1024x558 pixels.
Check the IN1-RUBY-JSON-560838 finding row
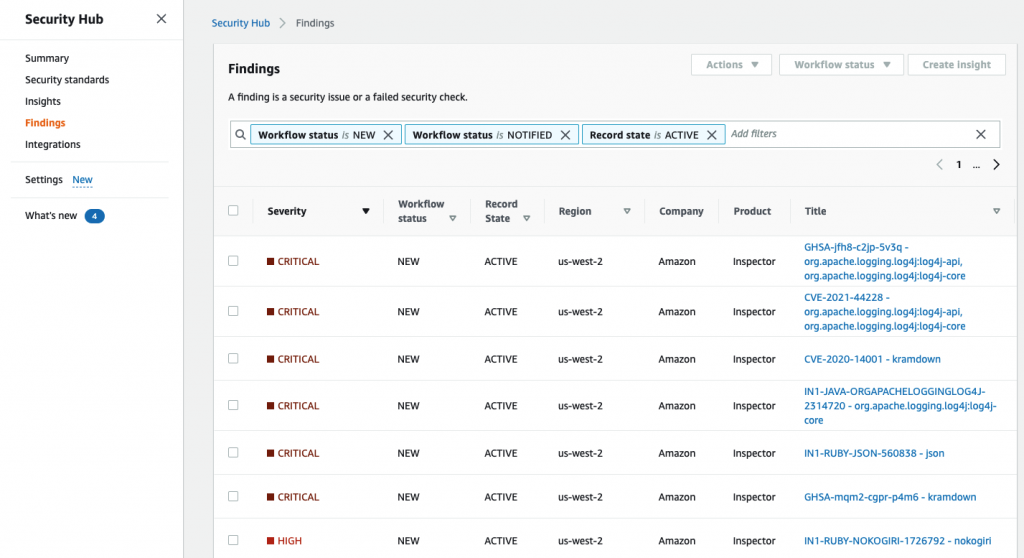point(233,452)
